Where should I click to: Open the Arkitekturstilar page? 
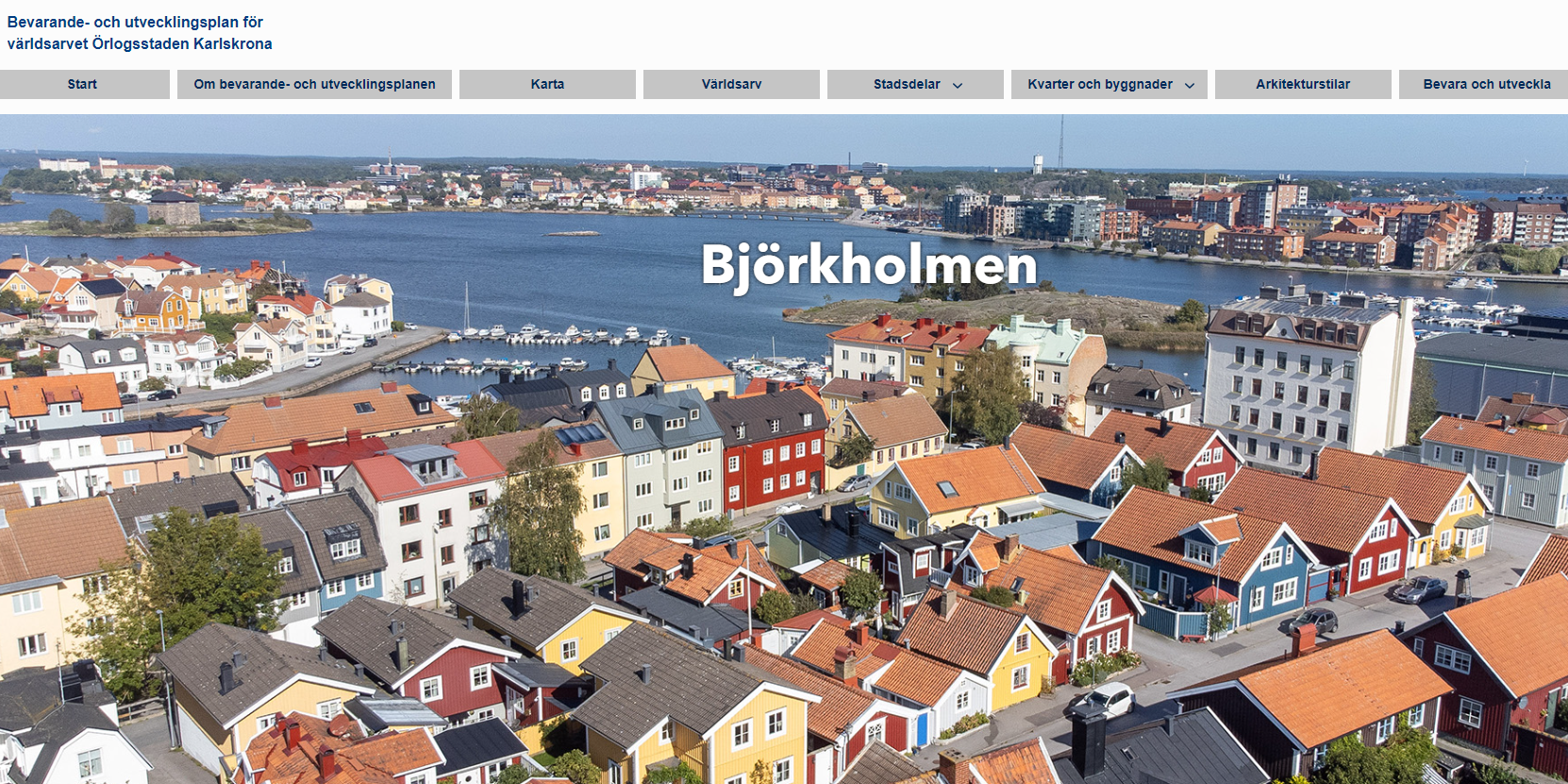tap(1303, 84)
